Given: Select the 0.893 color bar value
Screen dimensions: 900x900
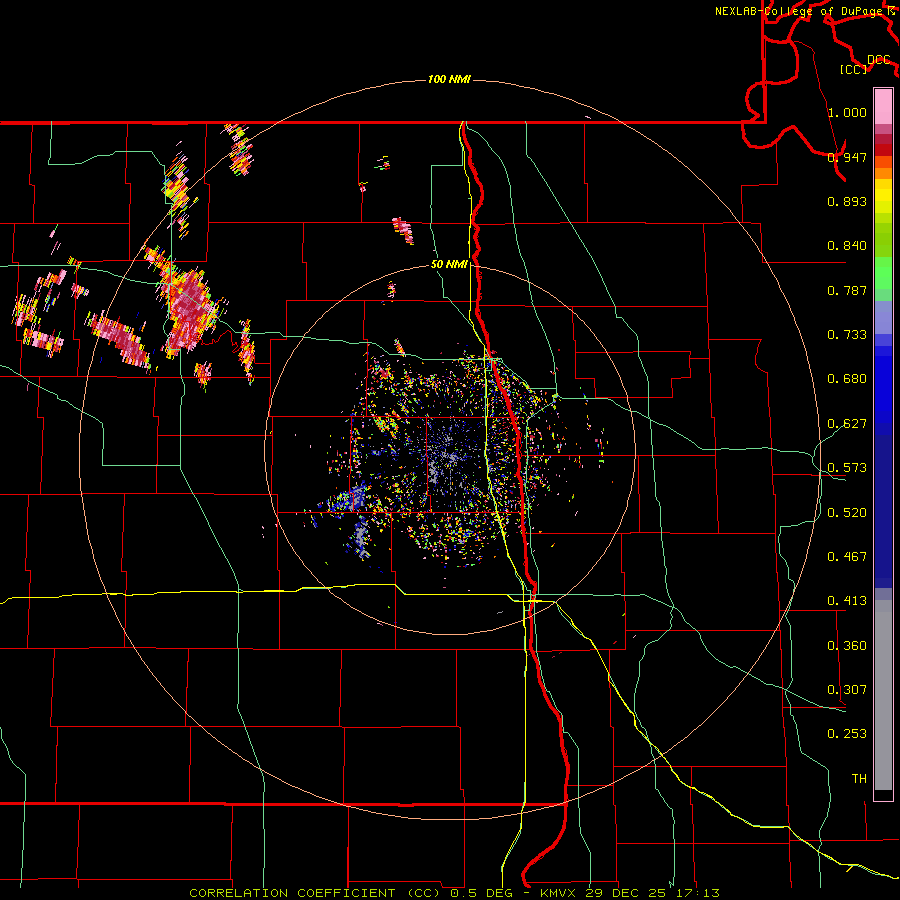Looking at the screenshot, I should point(847,201).
